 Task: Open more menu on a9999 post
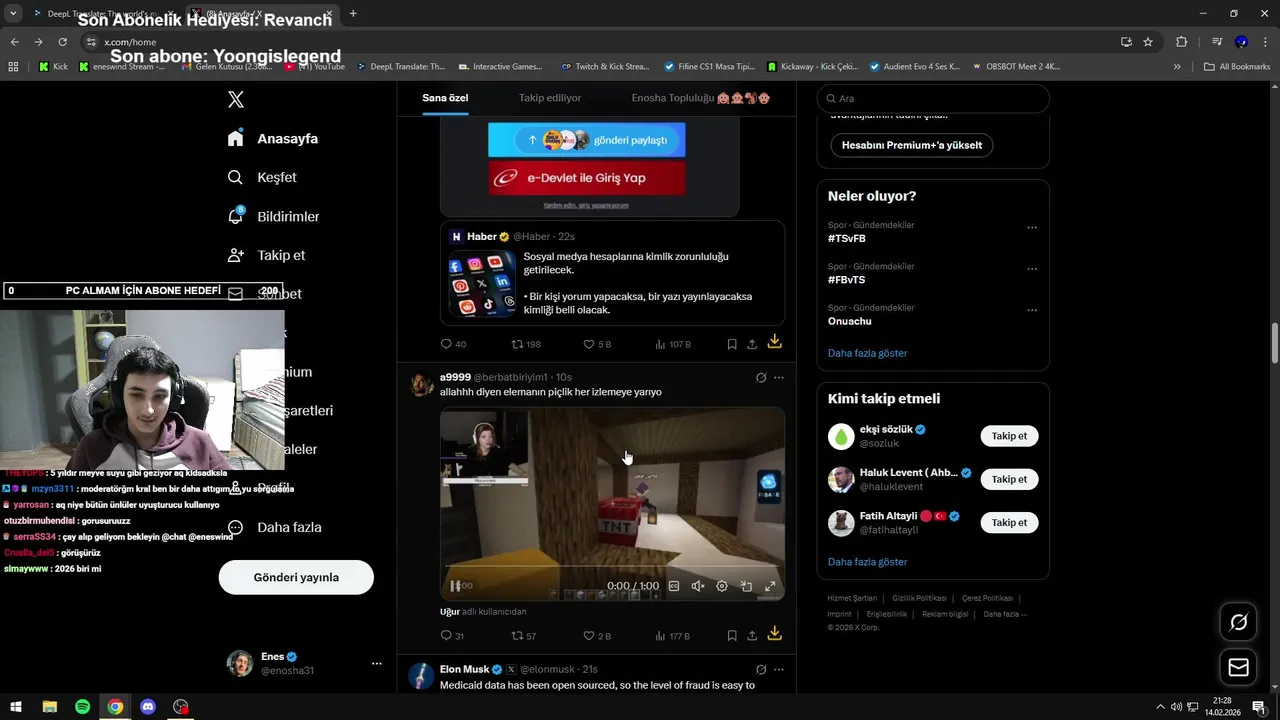(x=779, y=378)
